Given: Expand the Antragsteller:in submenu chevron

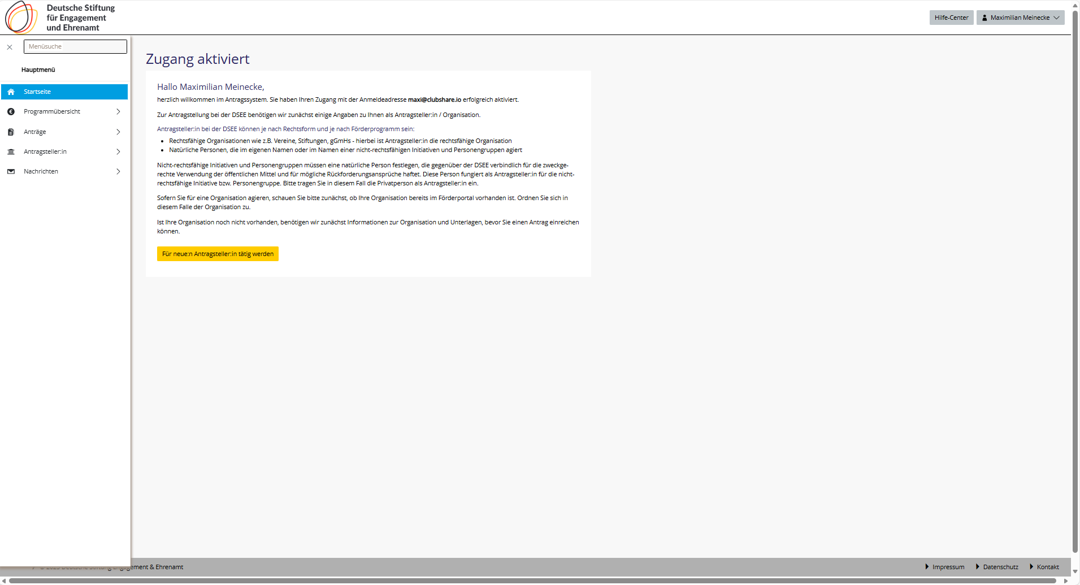Looking at the screenshot, I should [x=118, y=152].
